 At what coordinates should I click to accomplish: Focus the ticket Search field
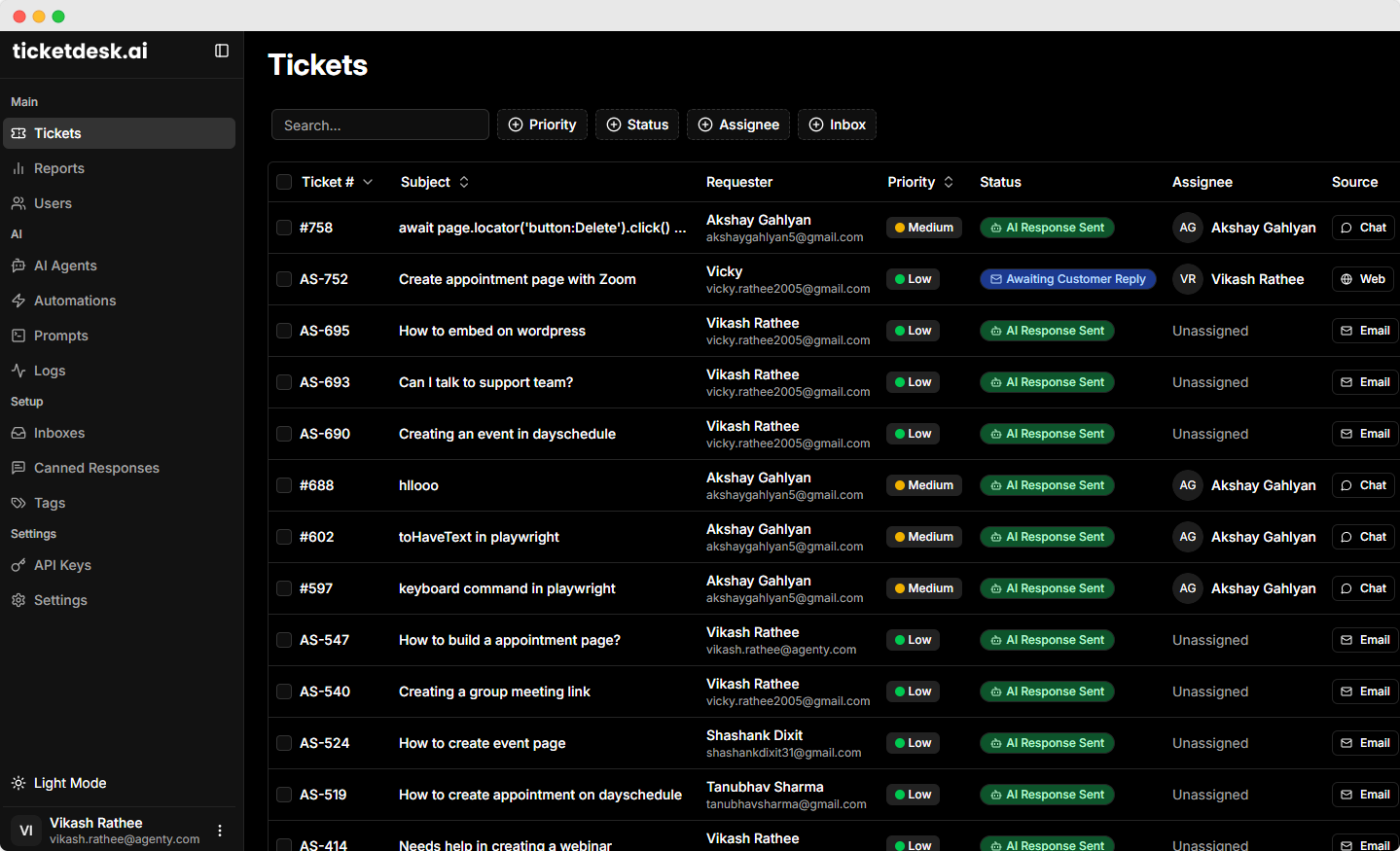(380, 124)
